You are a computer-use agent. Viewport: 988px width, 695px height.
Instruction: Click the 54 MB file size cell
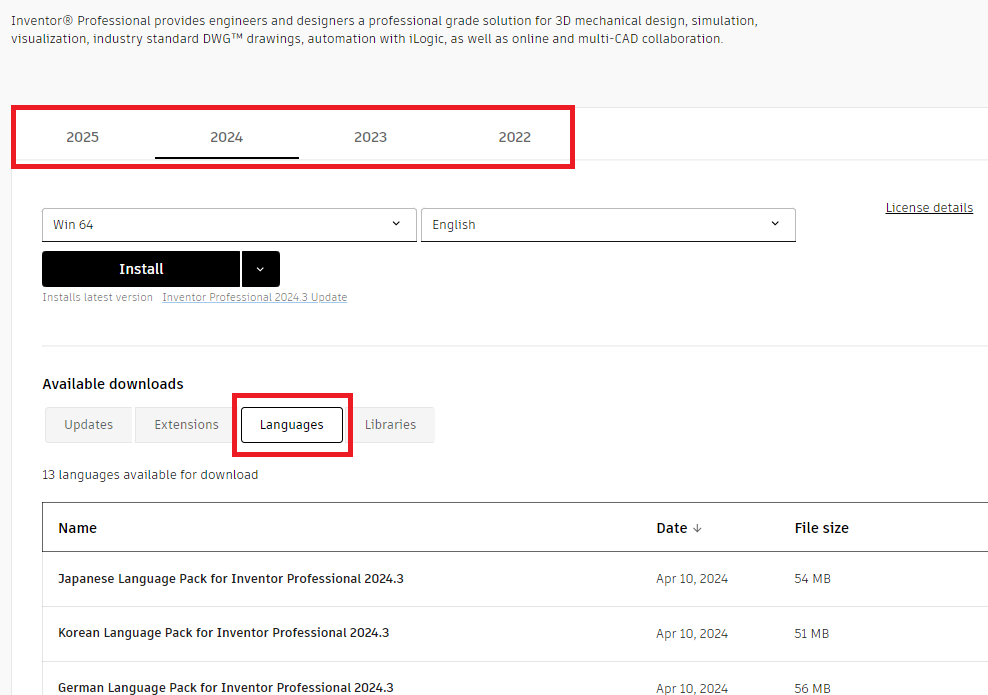812,579
